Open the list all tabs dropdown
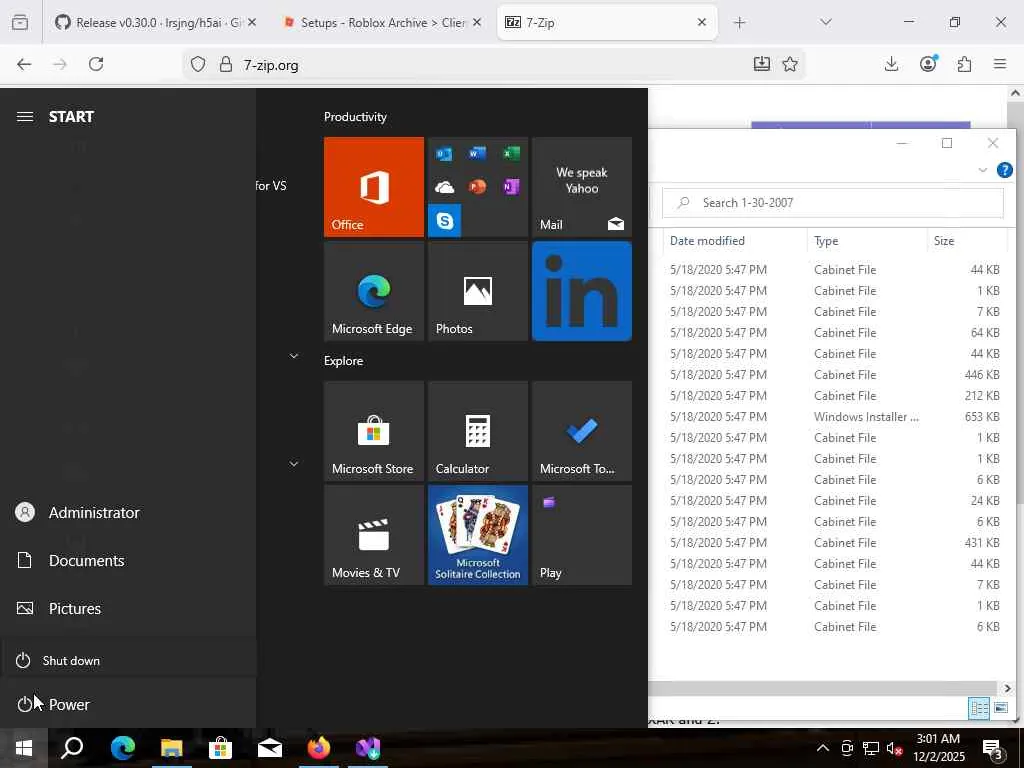 tap(825, 22)
